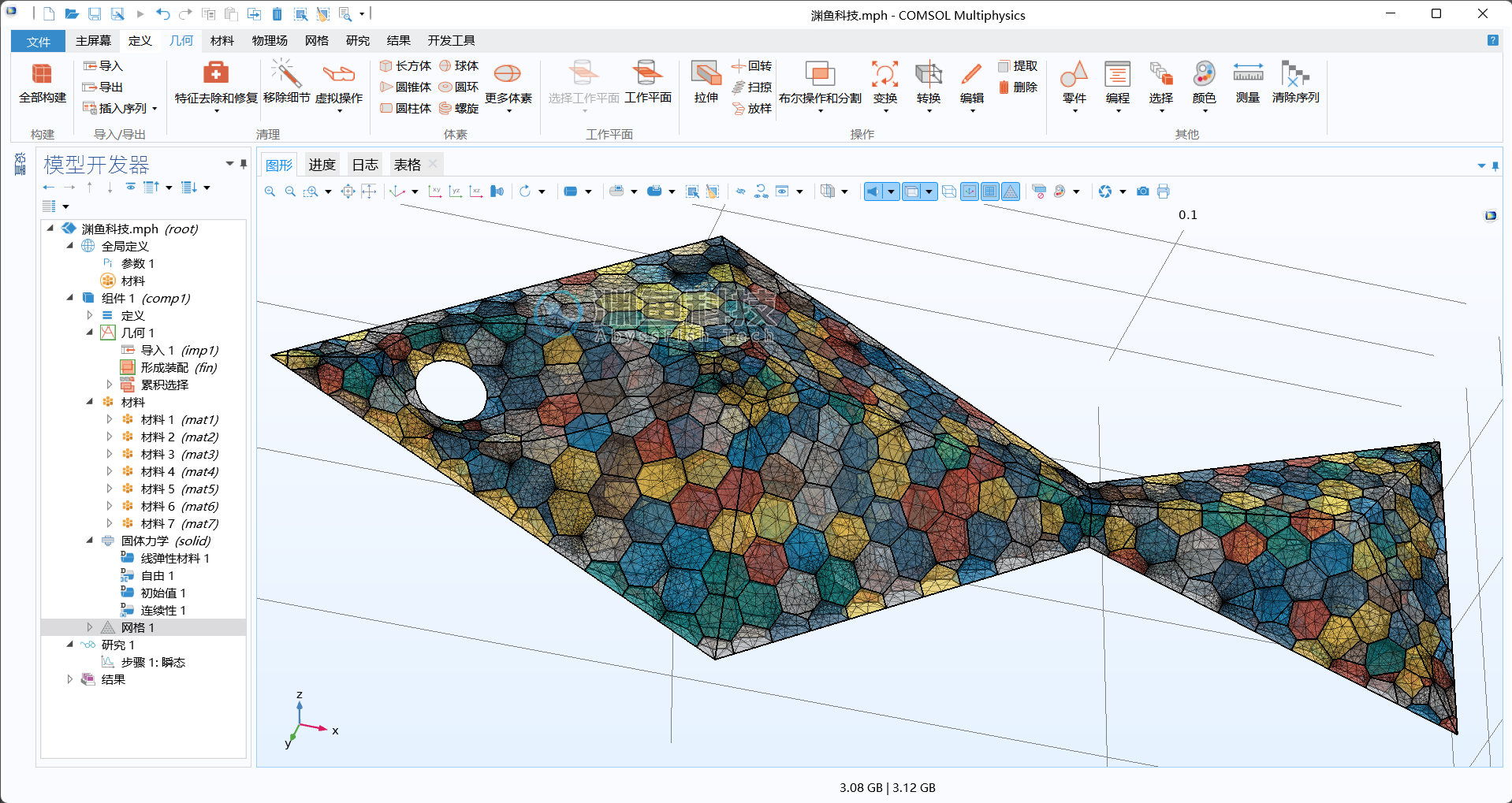The width and height of the screenshot is (1512, 803).
Task: Expand the 材料 1 (mat1) node
Action: click(x=110, y=419)
